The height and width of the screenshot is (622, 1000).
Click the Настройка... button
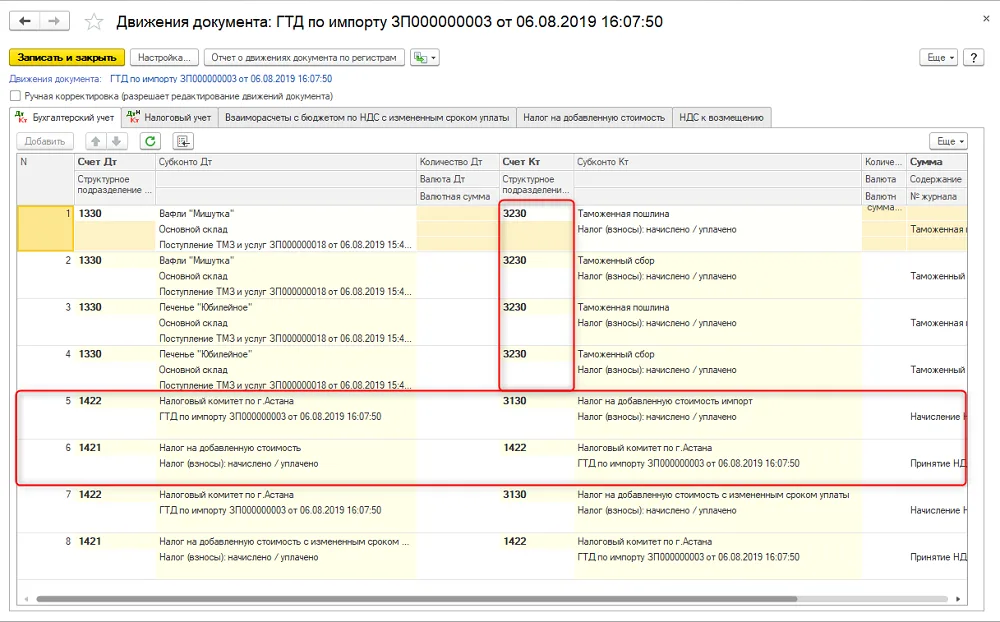(x=165, y=57)
